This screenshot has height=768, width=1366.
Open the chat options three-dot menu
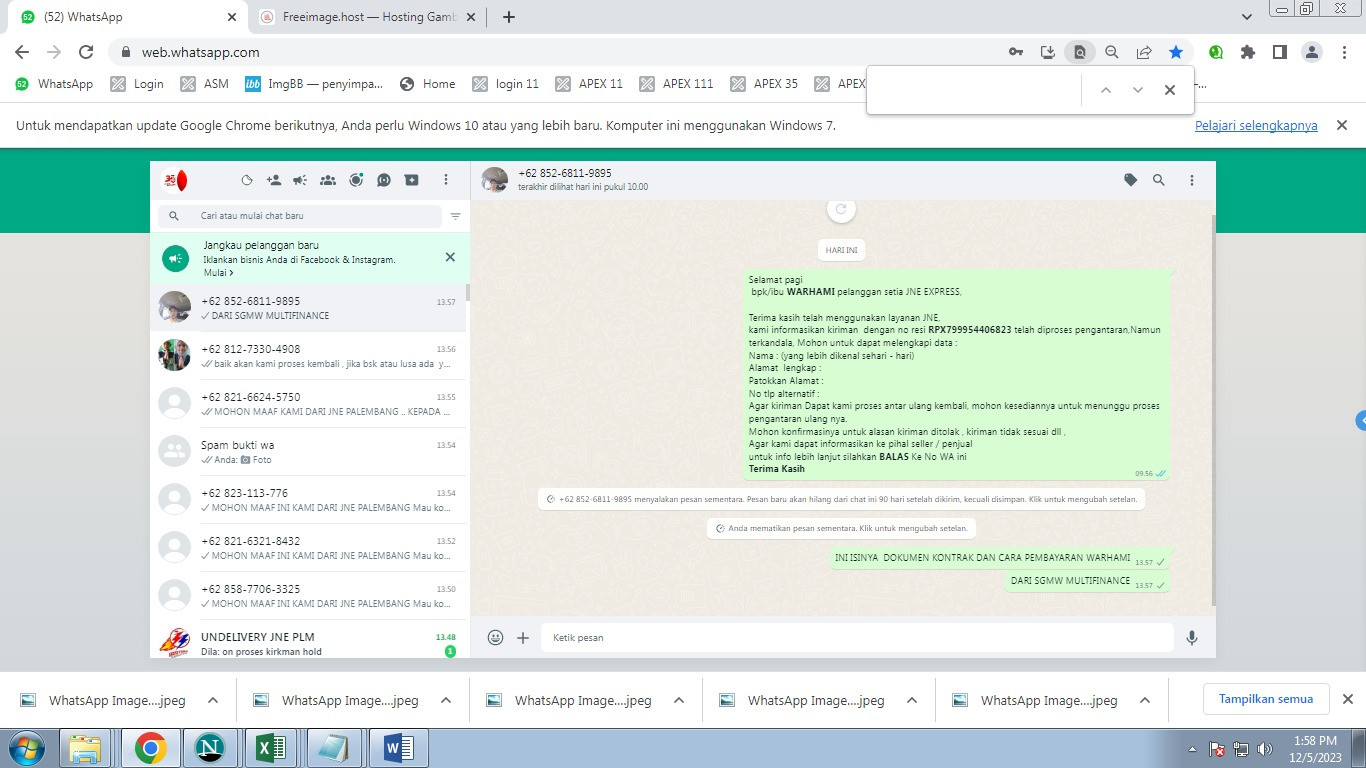click(x=1192, y=180)
